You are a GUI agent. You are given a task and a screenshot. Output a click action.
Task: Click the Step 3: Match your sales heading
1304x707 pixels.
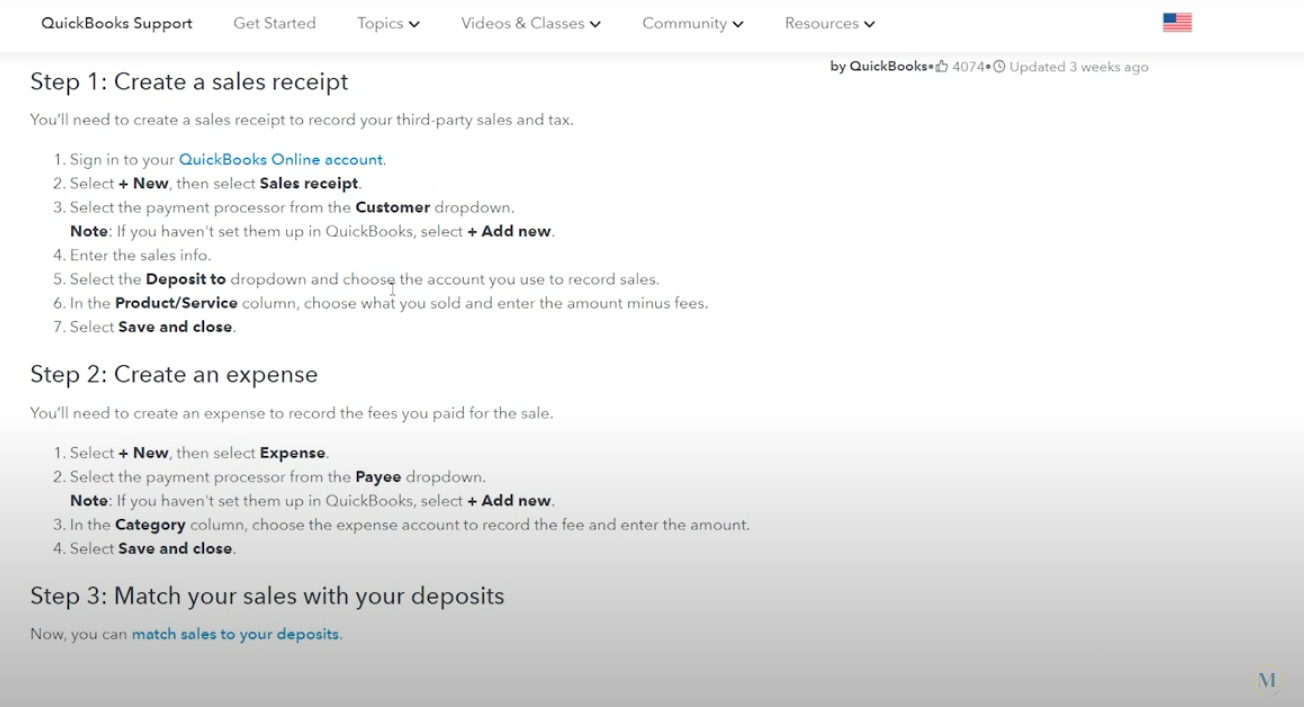click(x=267, y=597)
